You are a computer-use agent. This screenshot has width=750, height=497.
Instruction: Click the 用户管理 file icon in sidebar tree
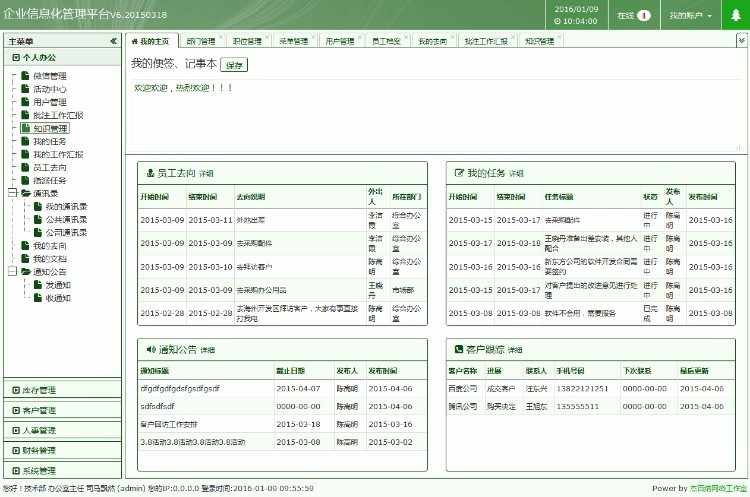[25, 102]
